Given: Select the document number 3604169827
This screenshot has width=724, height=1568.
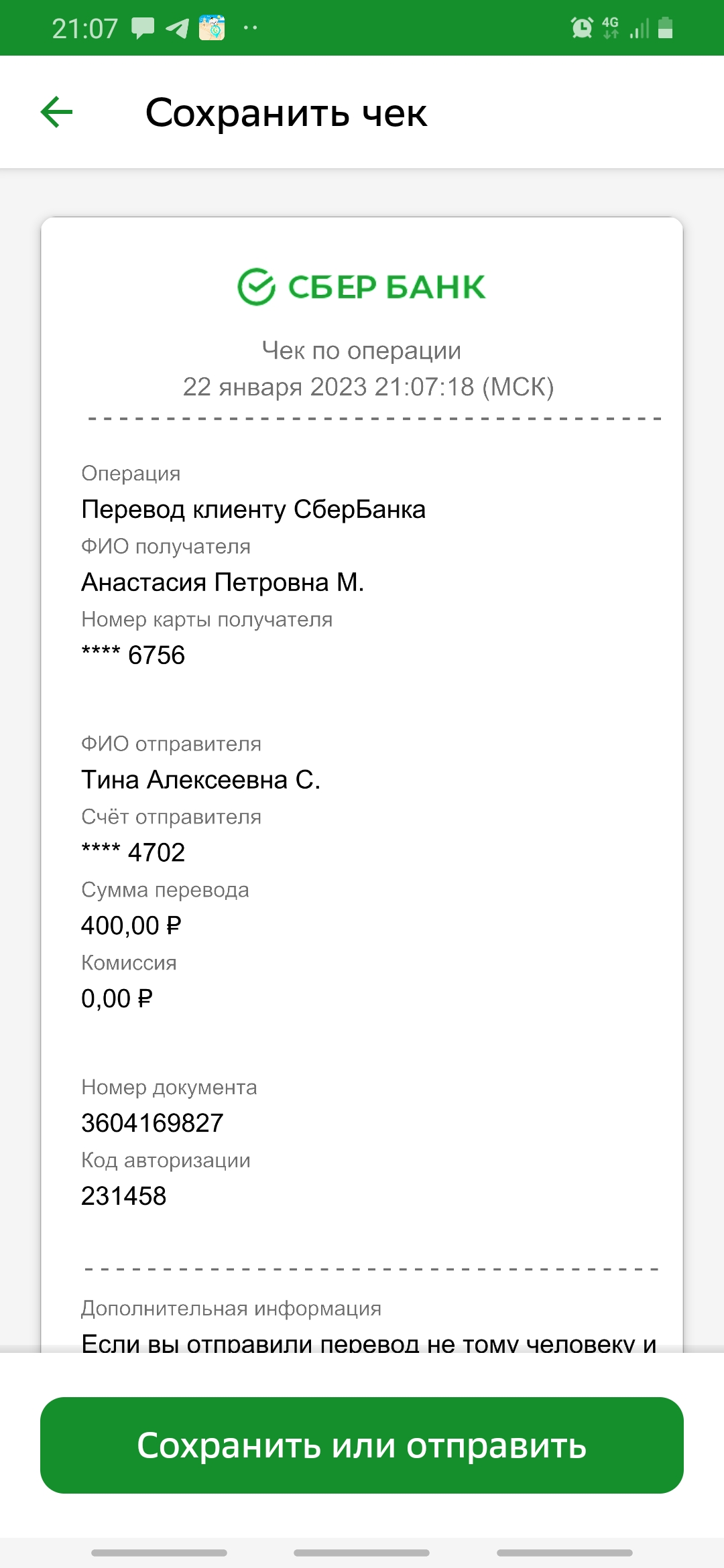Looking at the screenshot, I should (152, 1123).
